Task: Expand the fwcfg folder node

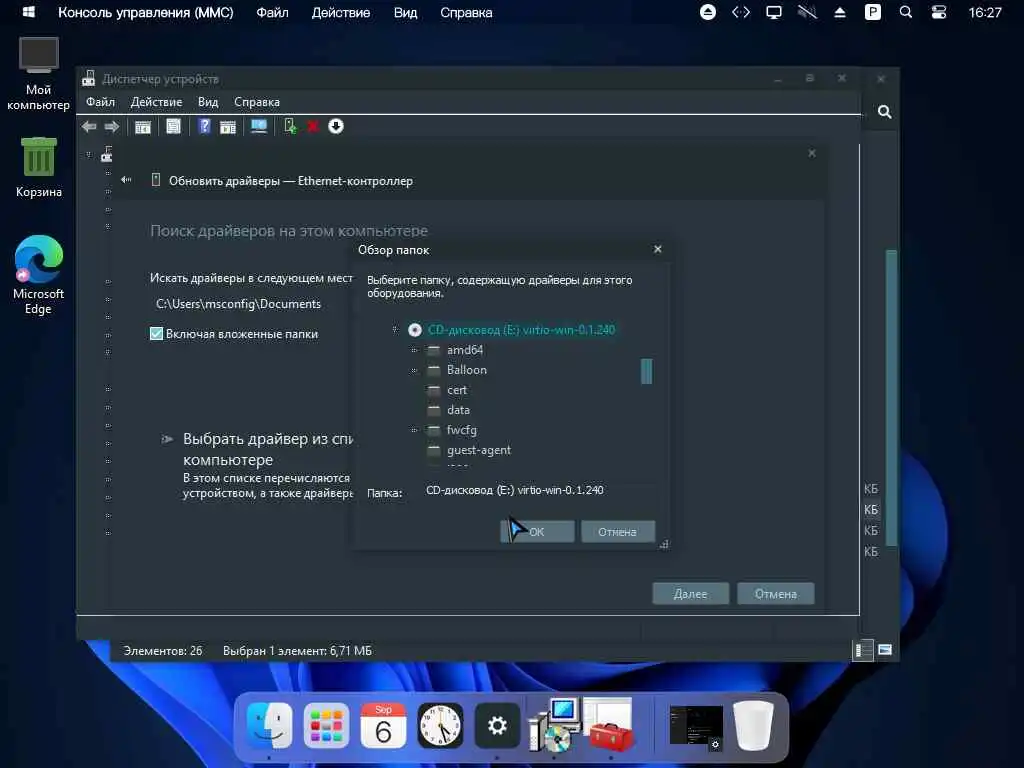Action: click(x=413, y=430)
